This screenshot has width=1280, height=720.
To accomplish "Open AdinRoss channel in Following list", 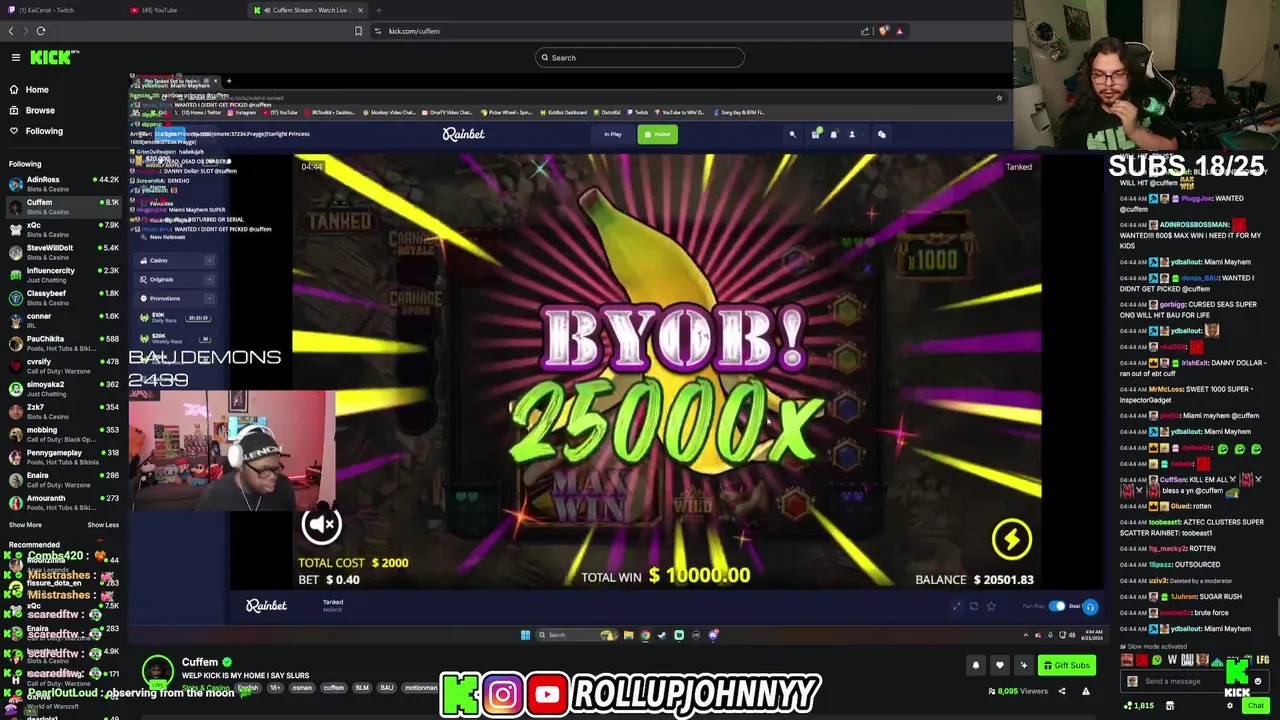I will coord(62,184).
